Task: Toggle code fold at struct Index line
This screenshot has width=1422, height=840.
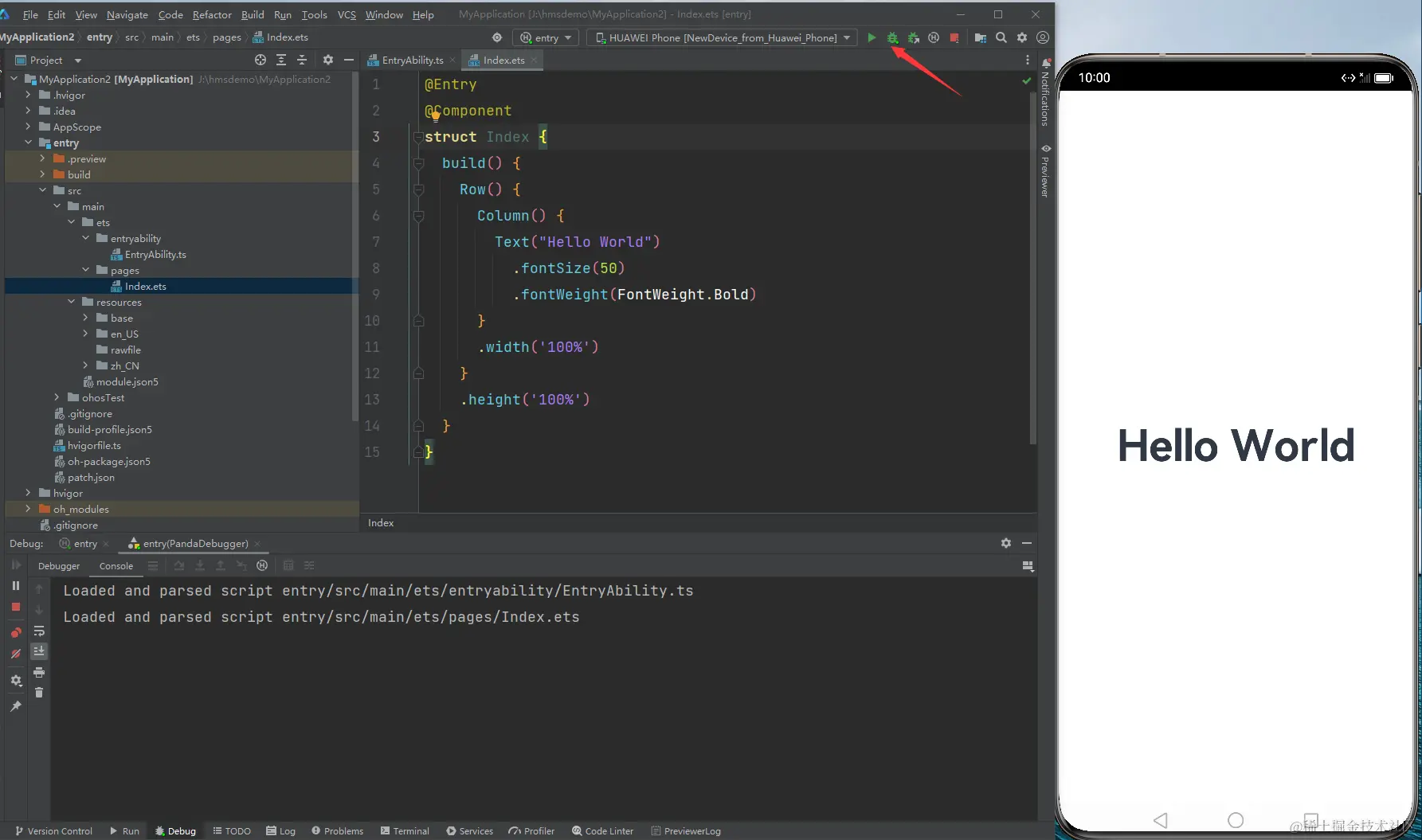Action: click(418, 137)
